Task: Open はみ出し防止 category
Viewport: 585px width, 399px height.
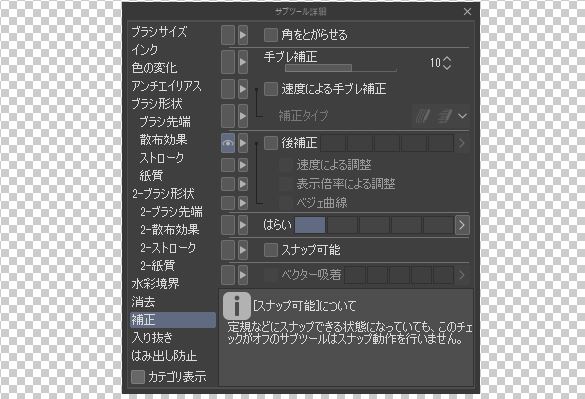Action: (x=164, y=356)
